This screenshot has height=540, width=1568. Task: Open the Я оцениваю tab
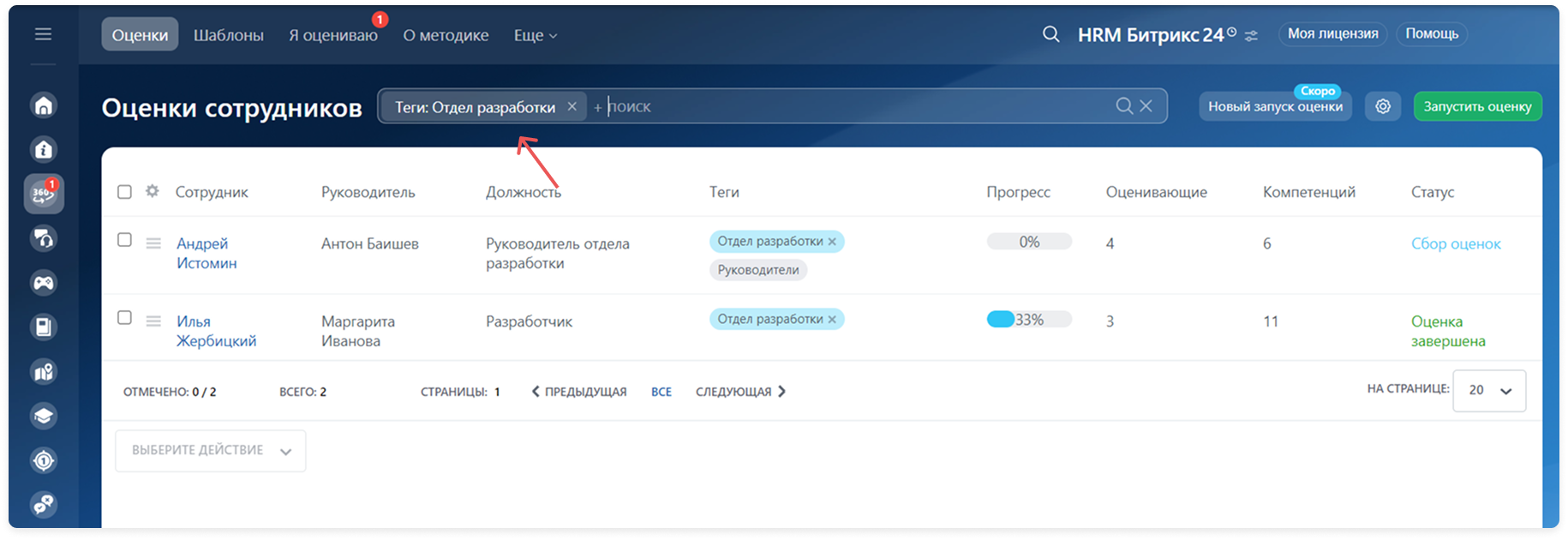click(332, 35)
